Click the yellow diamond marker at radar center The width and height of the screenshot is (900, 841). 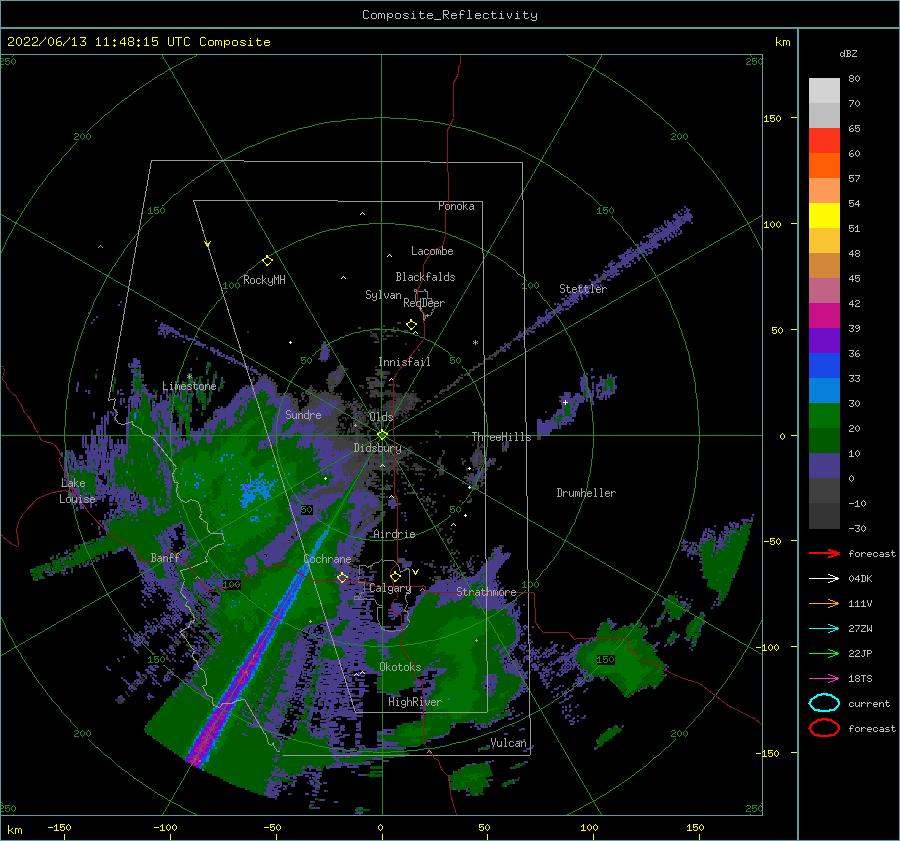click(382, 435)
